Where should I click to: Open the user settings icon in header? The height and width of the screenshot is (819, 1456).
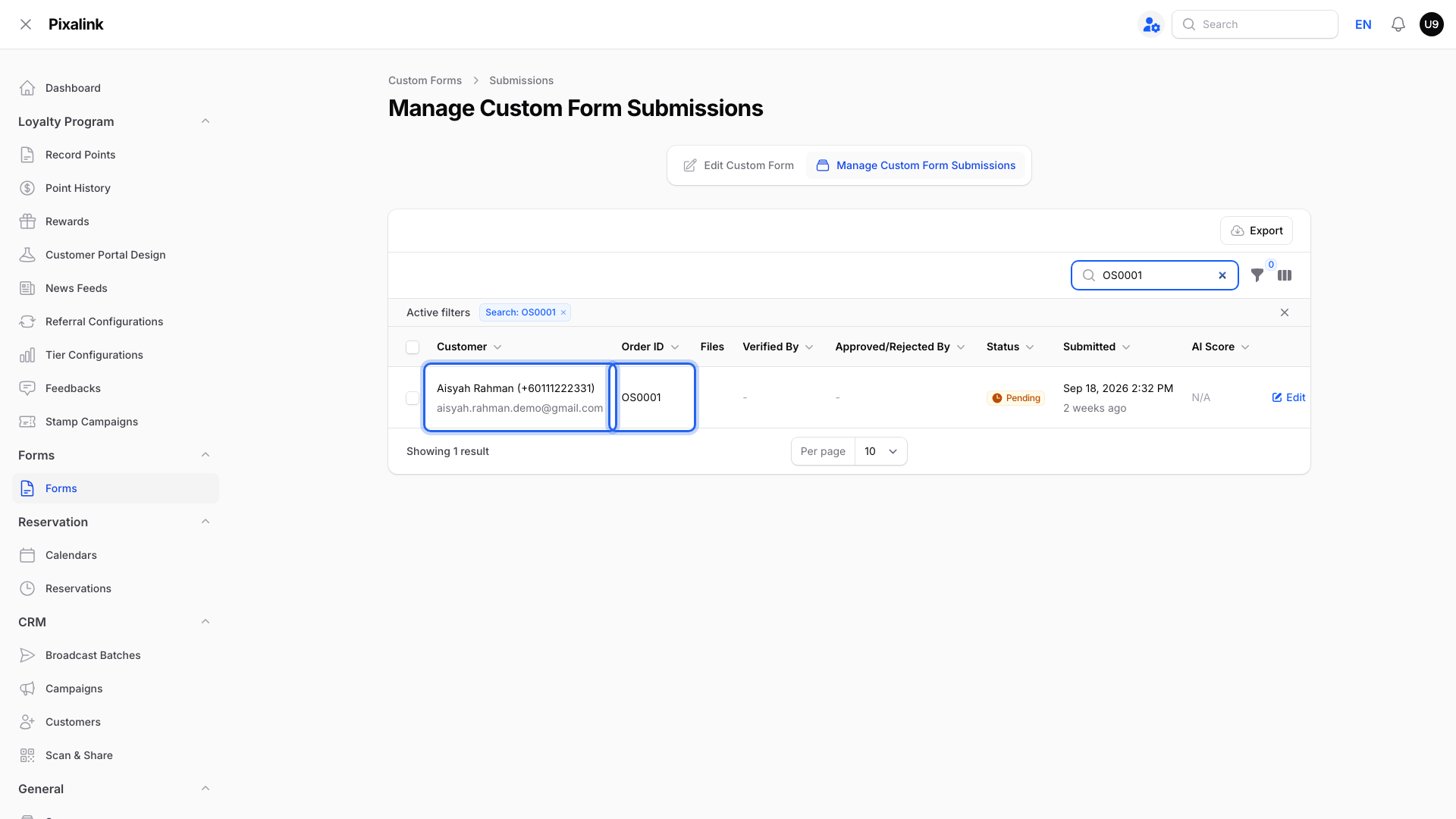[x=1151, y=24]
